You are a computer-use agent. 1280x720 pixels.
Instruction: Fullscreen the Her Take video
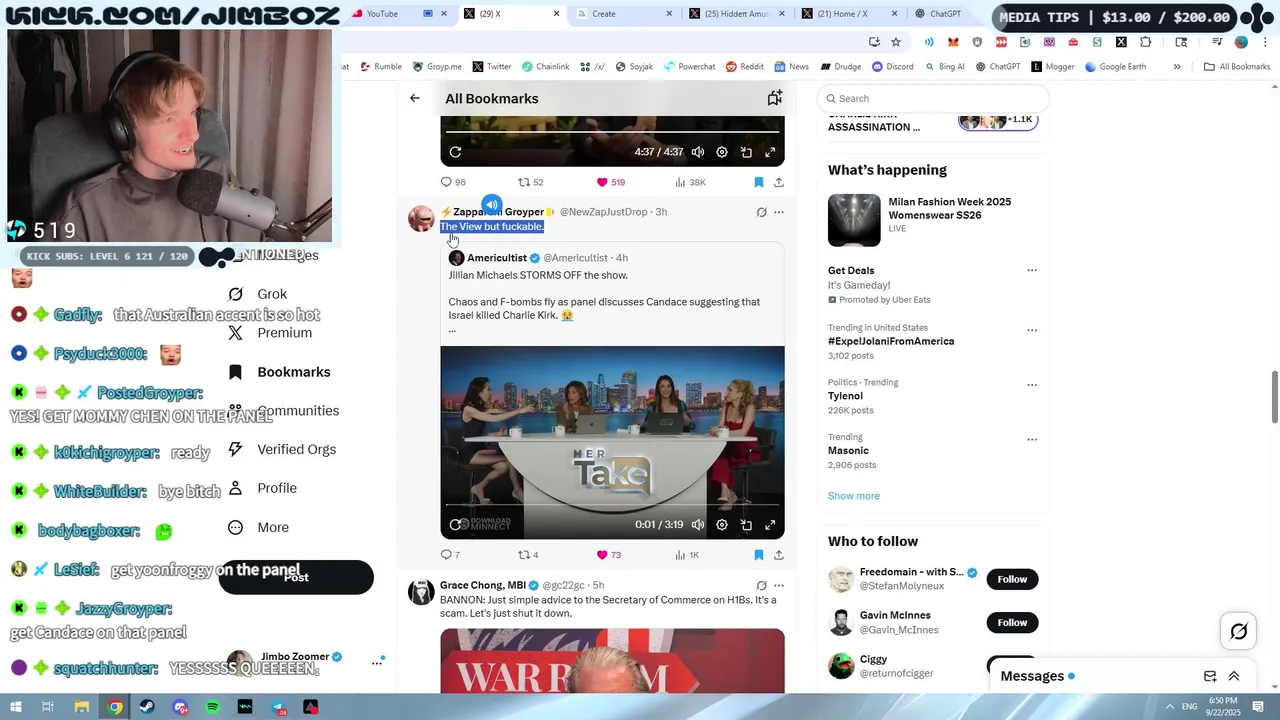[770, 524]
